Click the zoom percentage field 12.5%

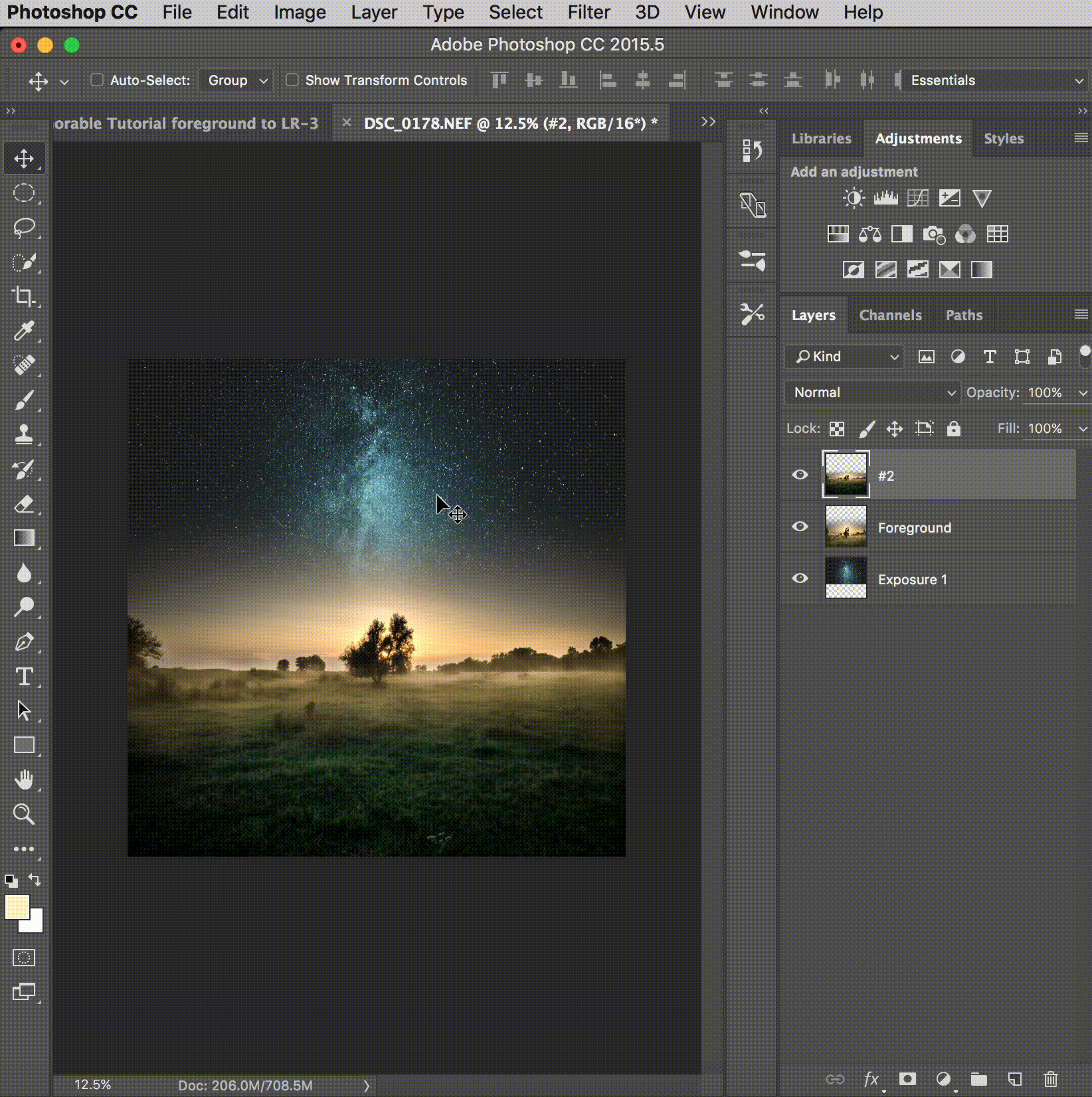(92, 1085)
